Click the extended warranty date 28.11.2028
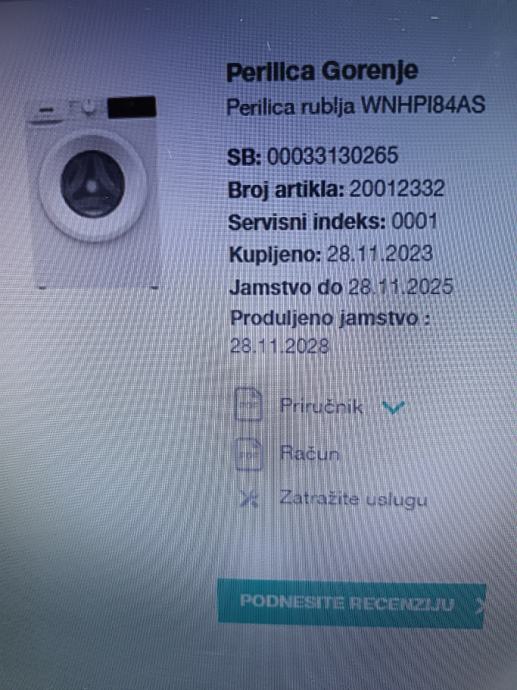Screen dimensions: 517x690 tap(279, 346)
